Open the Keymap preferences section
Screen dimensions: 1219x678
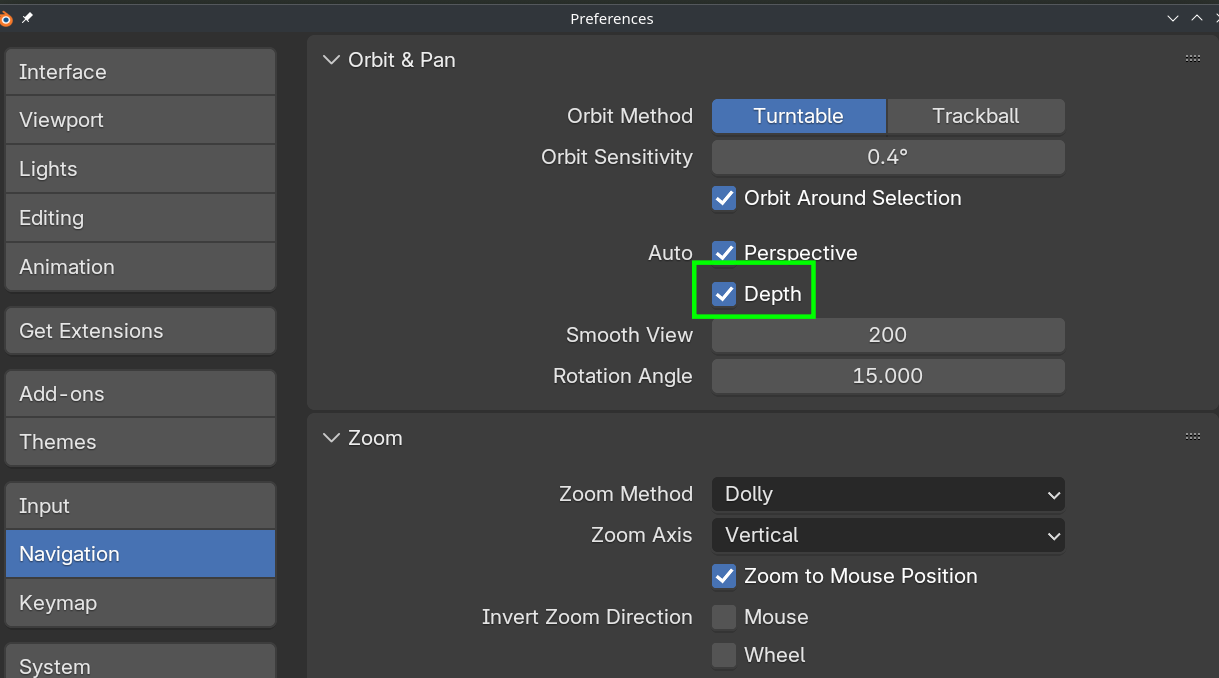[140, 603]
